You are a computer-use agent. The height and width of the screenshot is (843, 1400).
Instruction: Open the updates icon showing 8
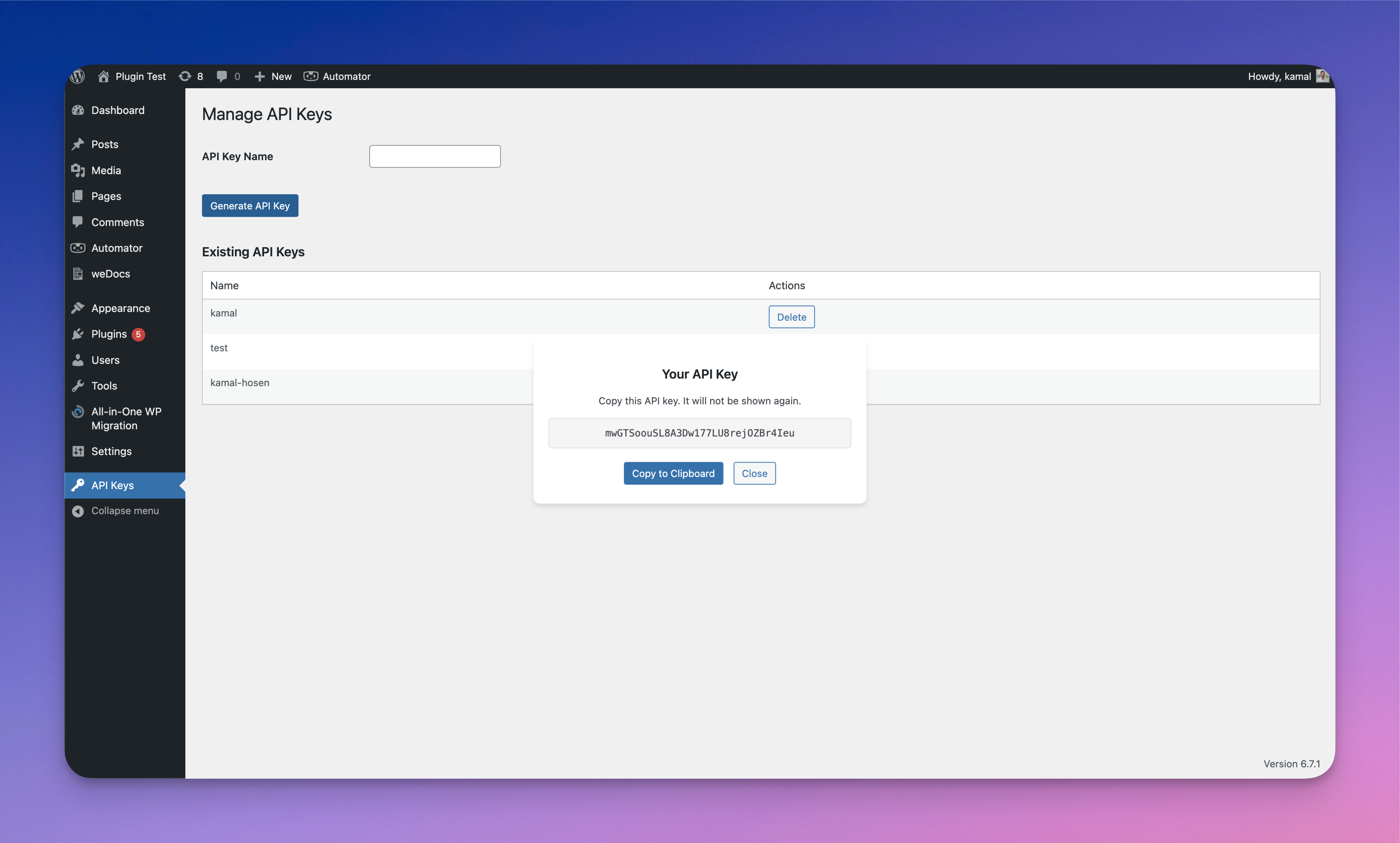click(185, 76)
